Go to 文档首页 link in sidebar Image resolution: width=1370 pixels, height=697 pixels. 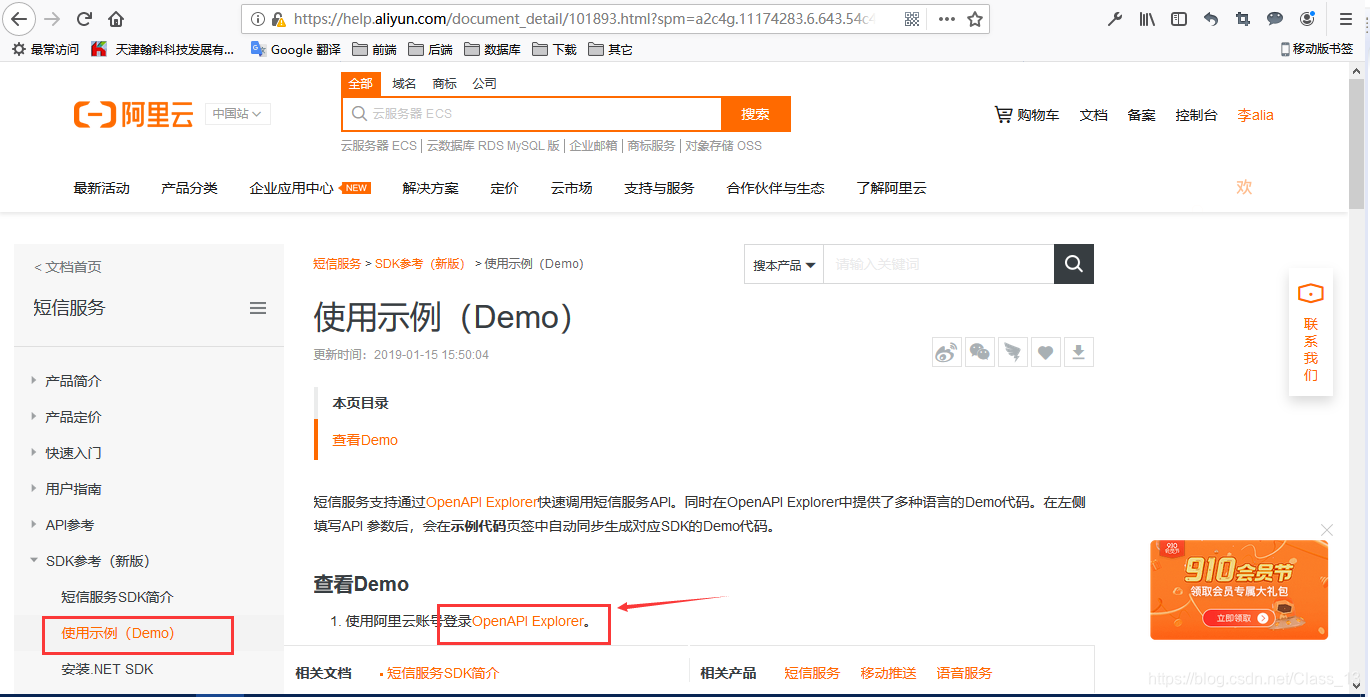coord(68,267)
